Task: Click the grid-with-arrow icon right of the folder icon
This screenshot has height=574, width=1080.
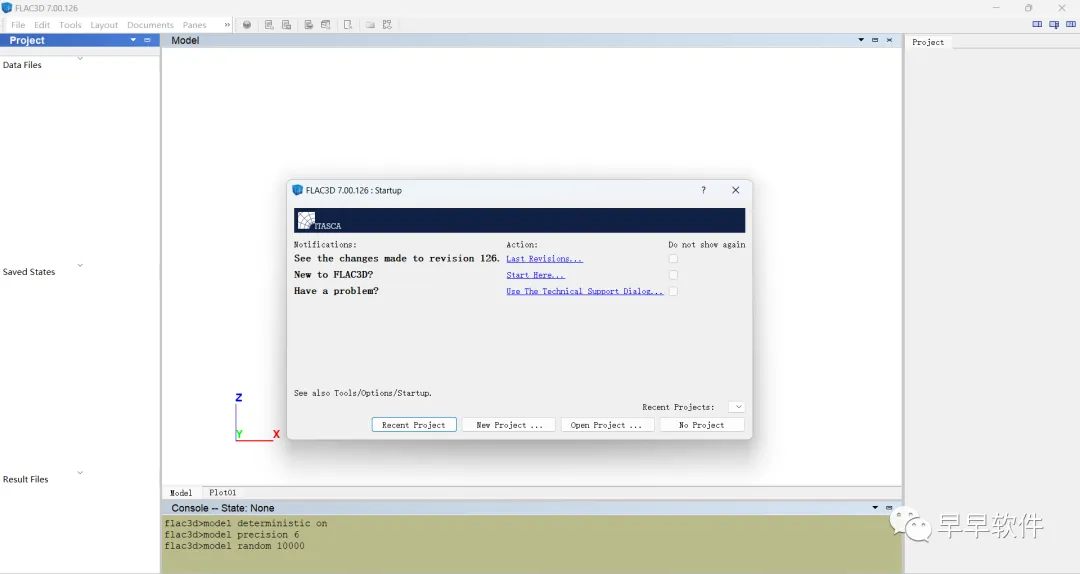Action: (x=388, y=25)
